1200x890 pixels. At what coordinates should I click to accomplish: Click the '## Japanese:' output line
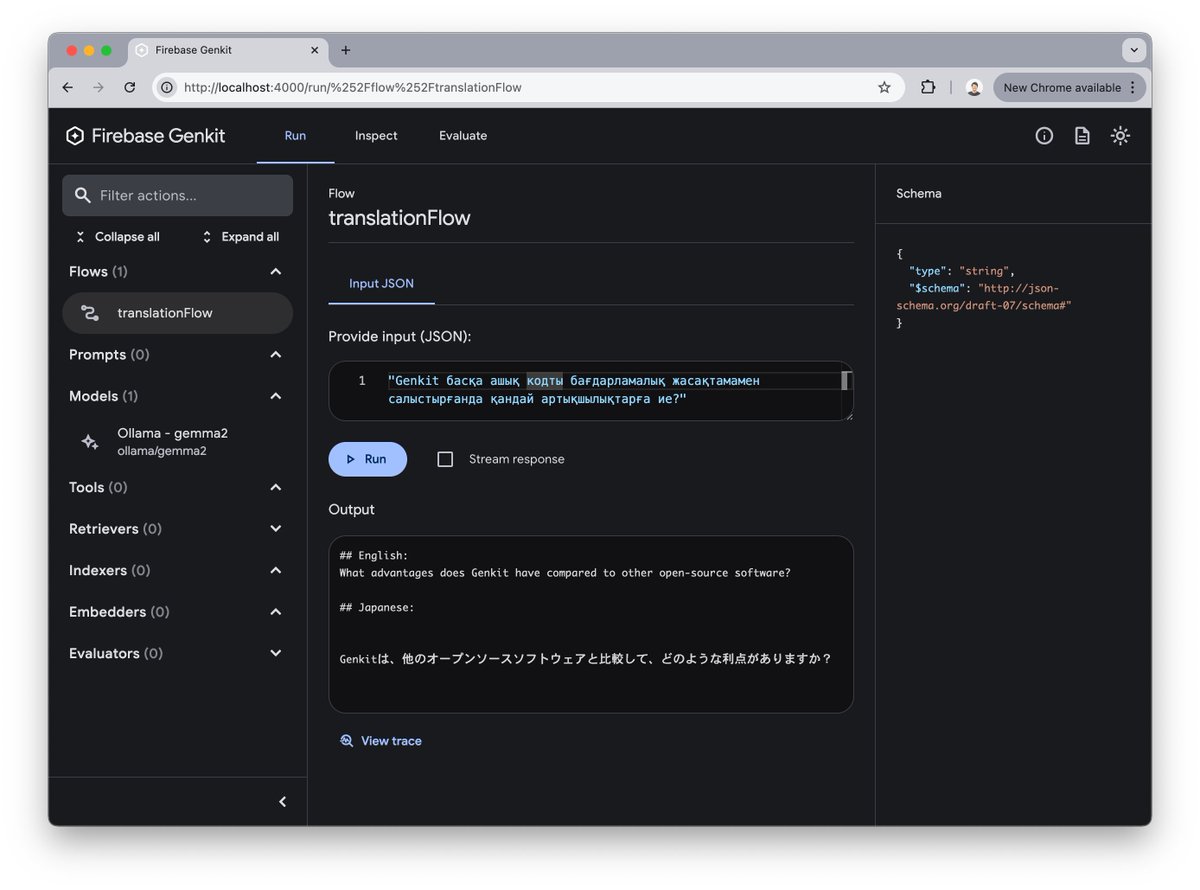pos(377,607)
